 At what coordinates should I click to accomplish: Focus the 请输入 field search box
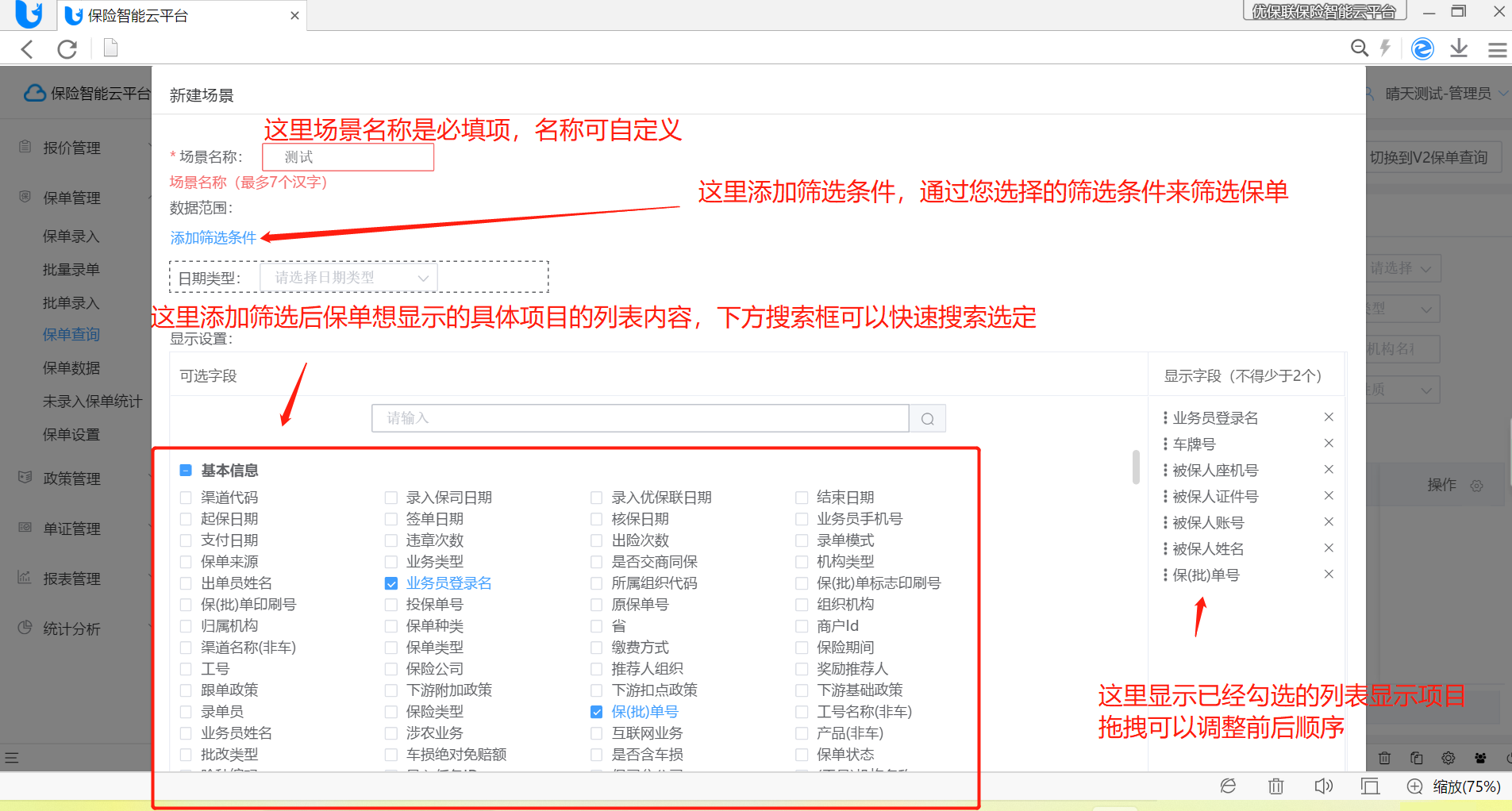click(x=641, y=418)
